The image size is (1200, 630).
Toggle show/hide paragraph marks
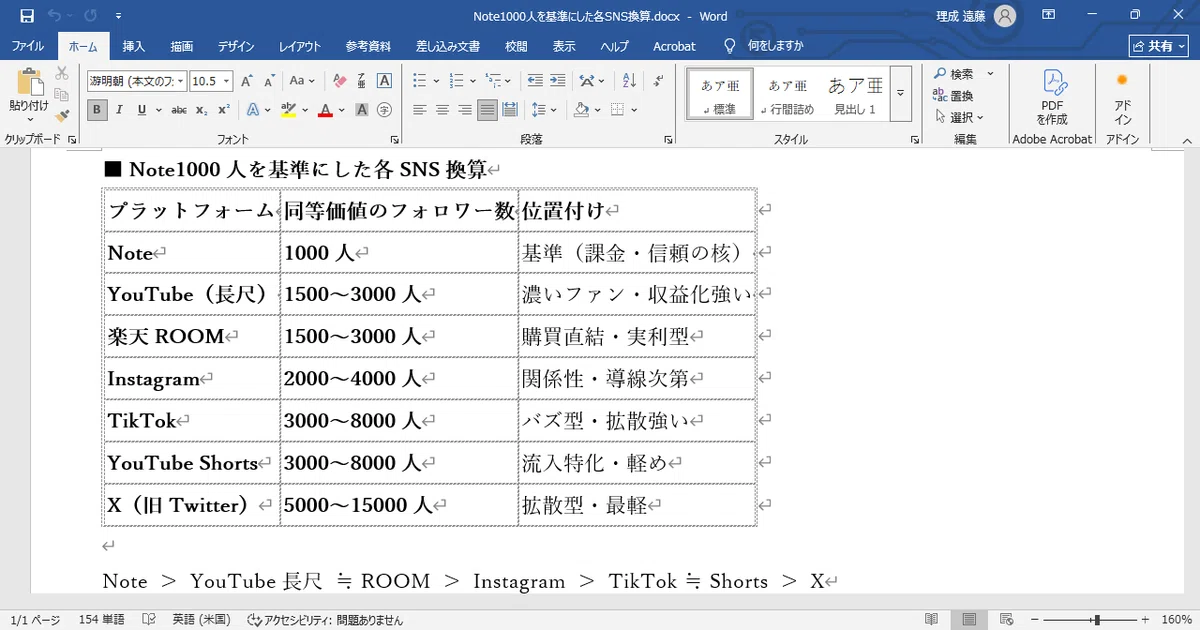coord(658,80)
